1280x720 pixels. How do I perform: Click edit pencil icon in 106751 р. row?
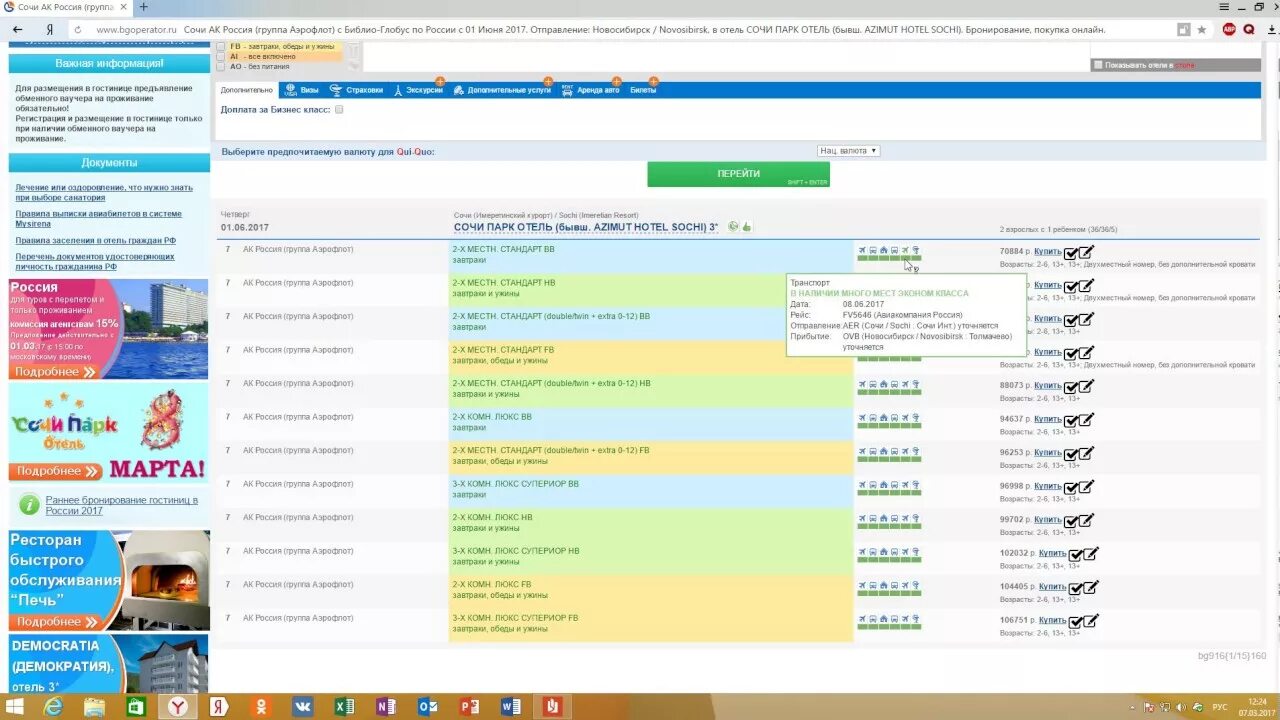tap(1091, 621)
